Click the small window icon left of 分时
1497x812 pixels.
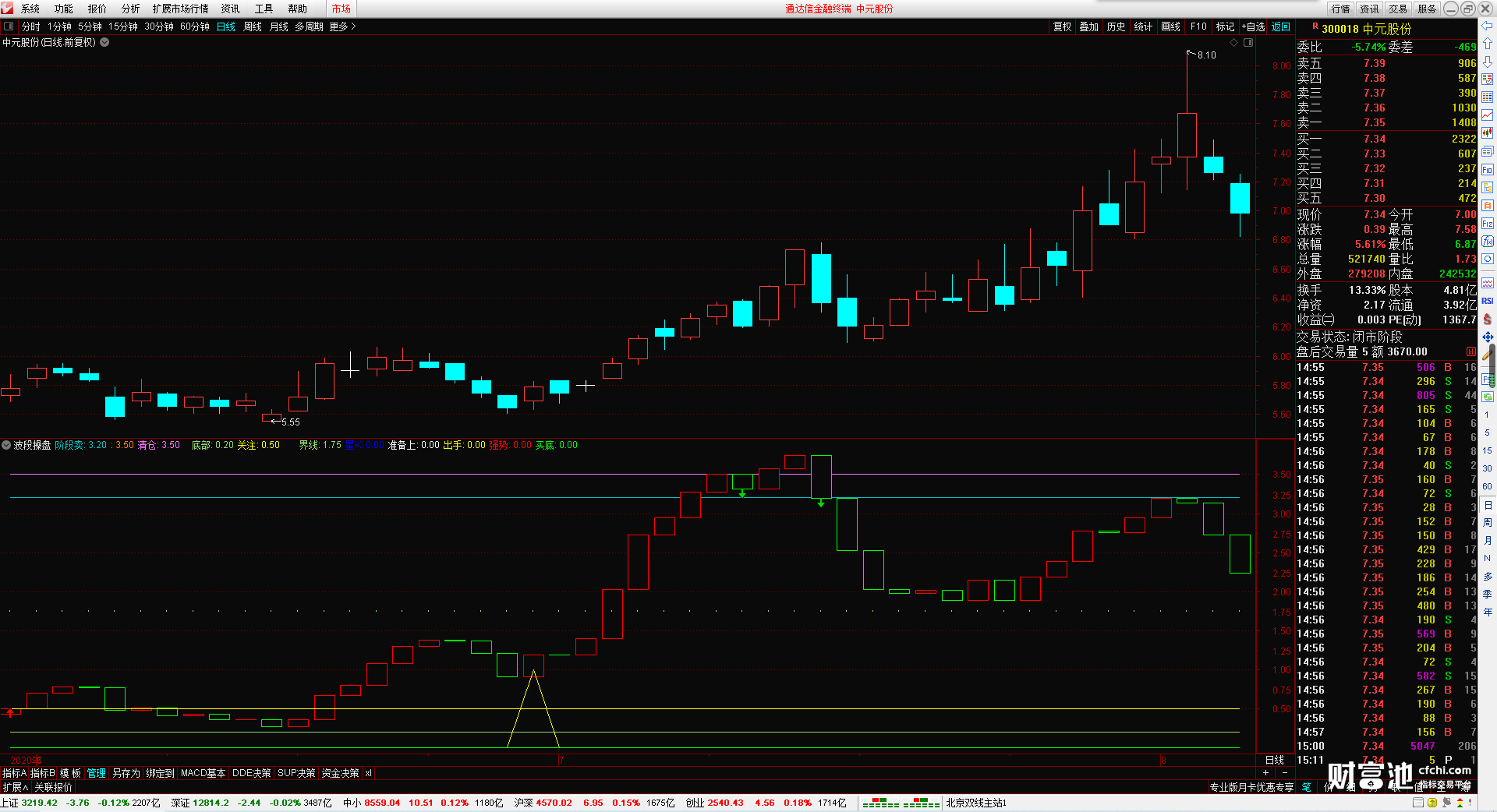pyautogui.click(x=9, y=26)
